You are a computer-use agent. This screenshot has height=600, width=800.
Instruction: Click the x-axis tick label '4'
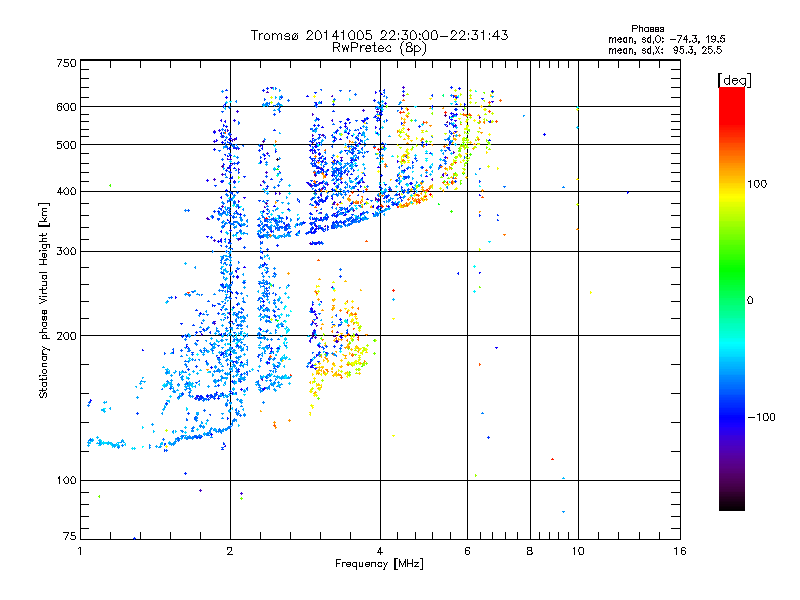380,551
